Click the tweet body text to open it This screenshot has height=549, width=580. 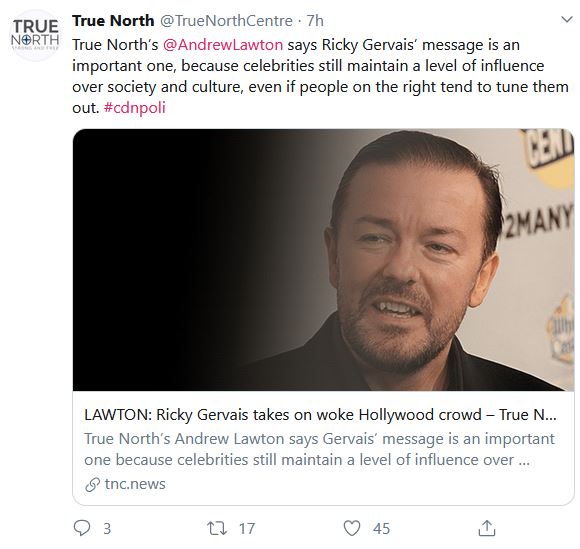[x=320, y=76]
